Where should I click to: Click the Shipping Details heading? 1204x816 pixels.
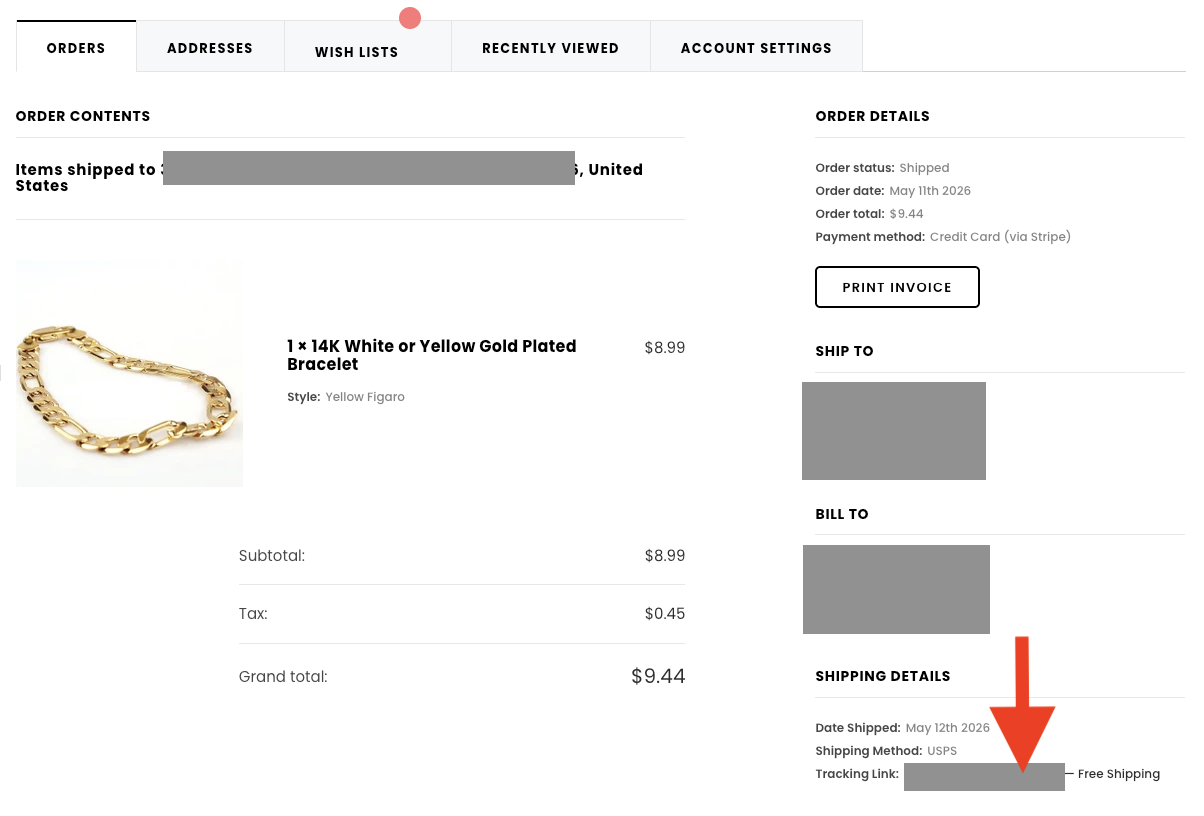883,676
